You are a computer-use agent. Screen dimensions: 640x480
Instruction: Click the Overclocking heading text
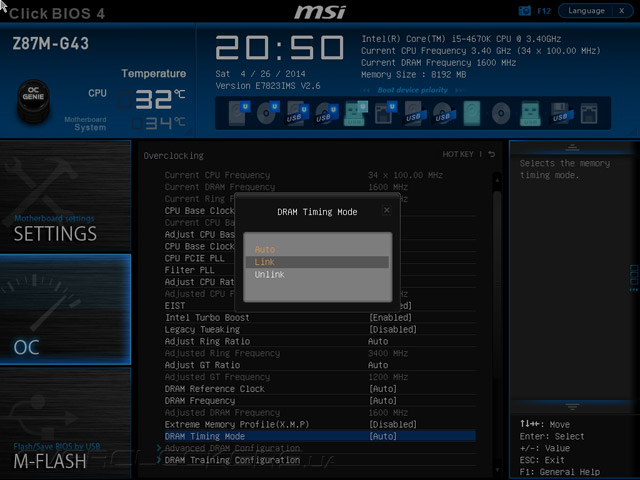(x=173, y=156)
